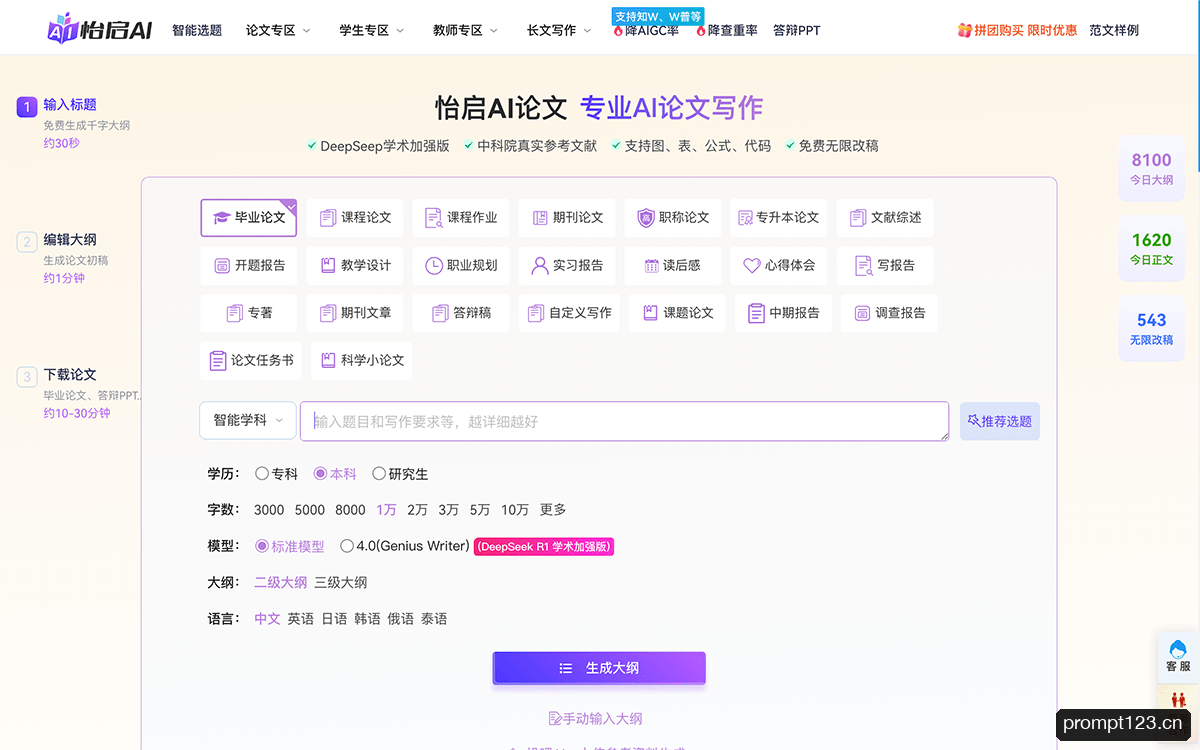Select the 科学小论文 icon
The width and height of the screenshot is (1200, 750).
click(x=327, y=360)
